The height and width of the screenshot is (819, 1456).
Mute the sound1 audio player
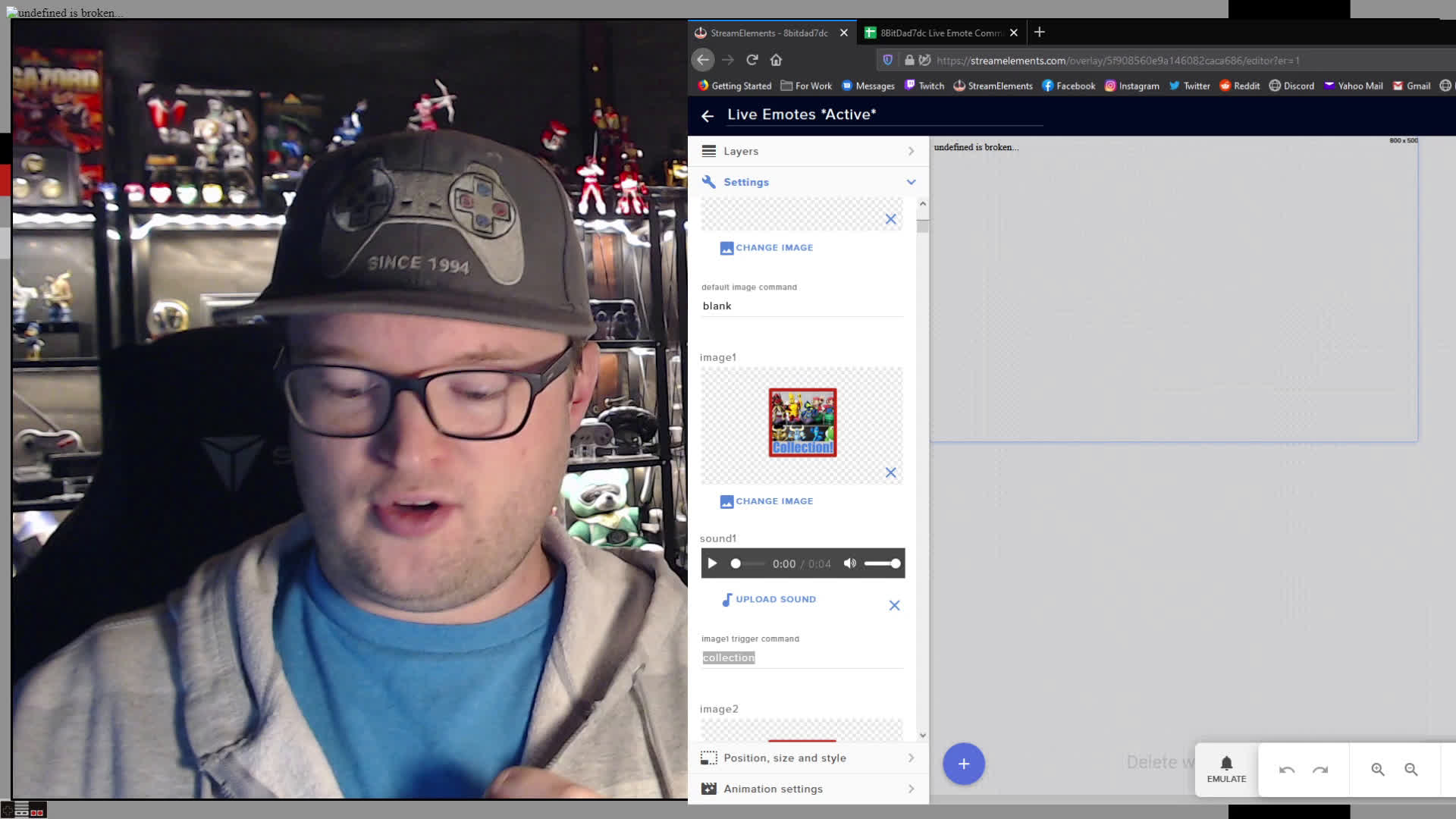[x=849, y=563]
